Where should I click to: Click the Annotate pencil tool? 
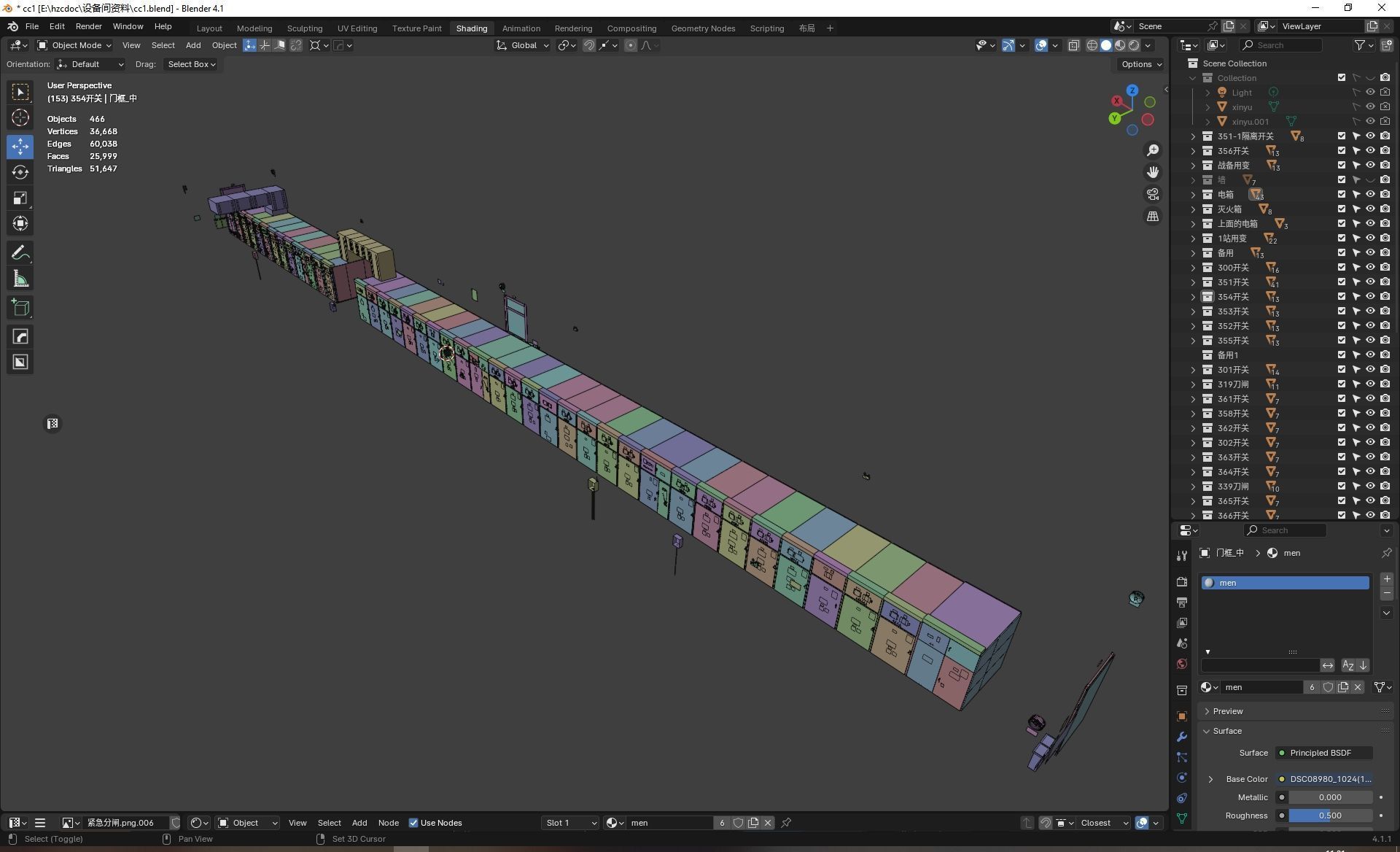point(20,253)
